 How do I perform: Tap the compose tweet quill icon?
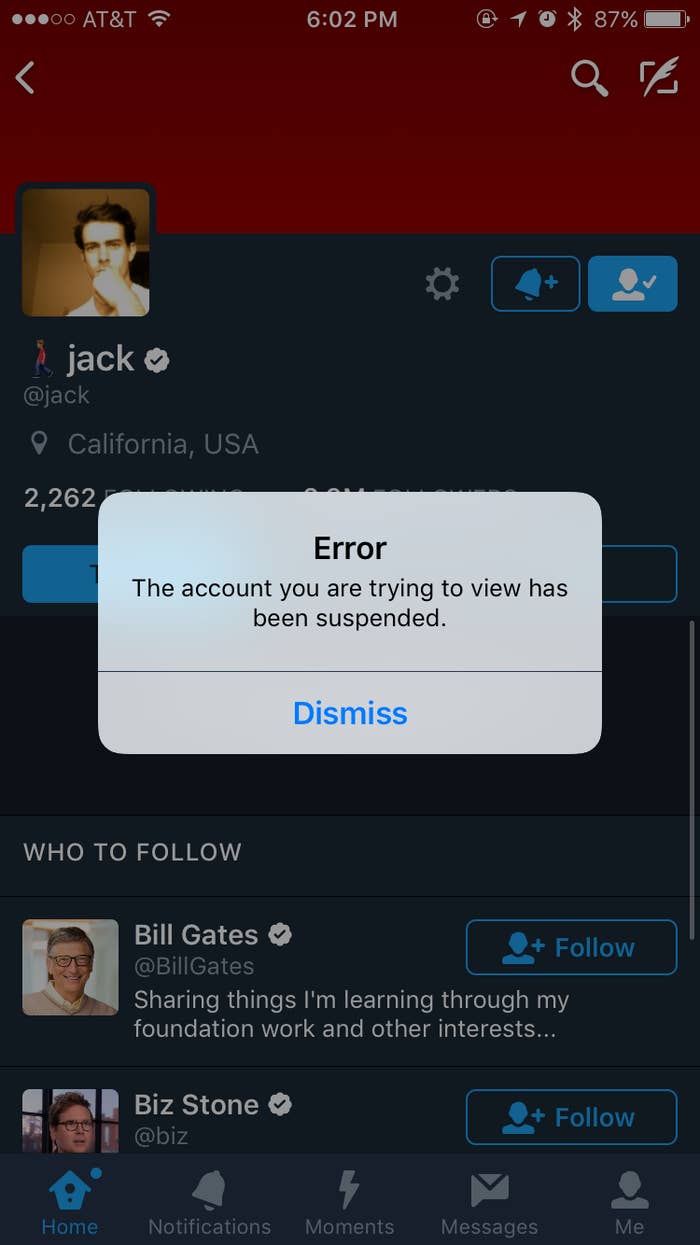659,78
